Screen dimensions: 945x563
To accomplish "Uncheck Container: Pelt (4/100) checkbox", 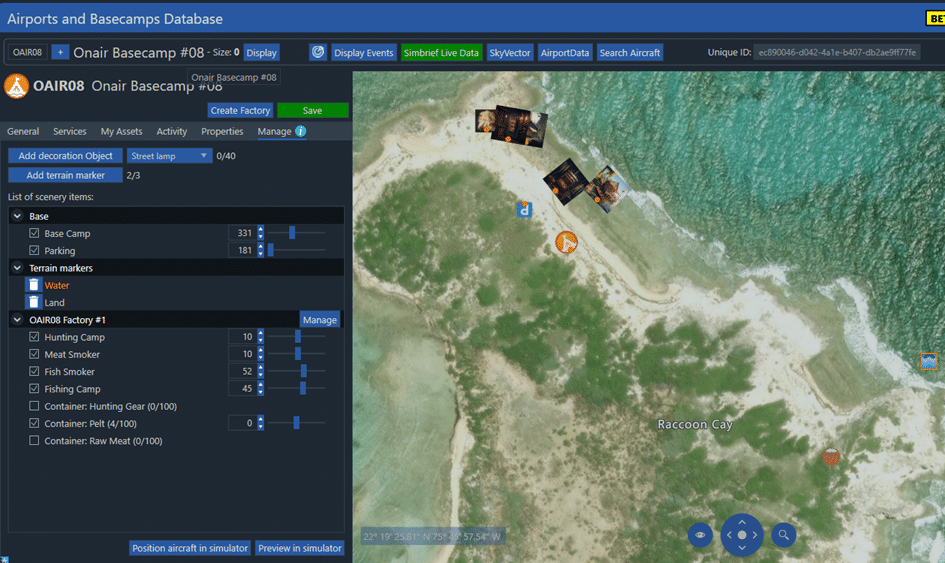I will (34, 423).
